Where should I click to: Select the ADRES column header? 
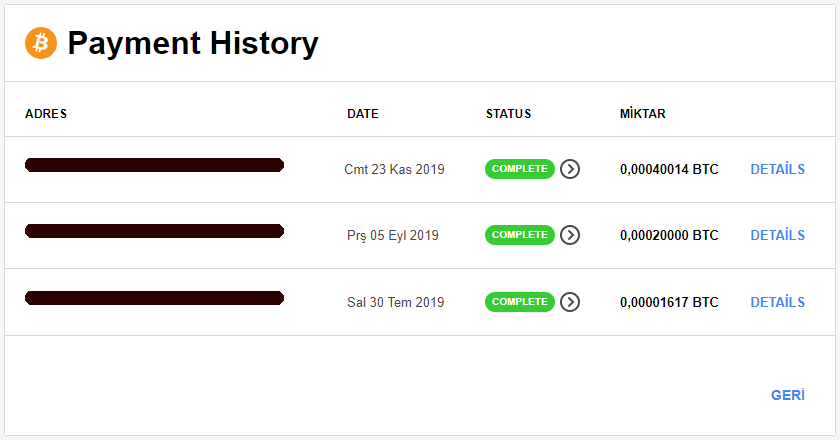[x=46, y=114]
